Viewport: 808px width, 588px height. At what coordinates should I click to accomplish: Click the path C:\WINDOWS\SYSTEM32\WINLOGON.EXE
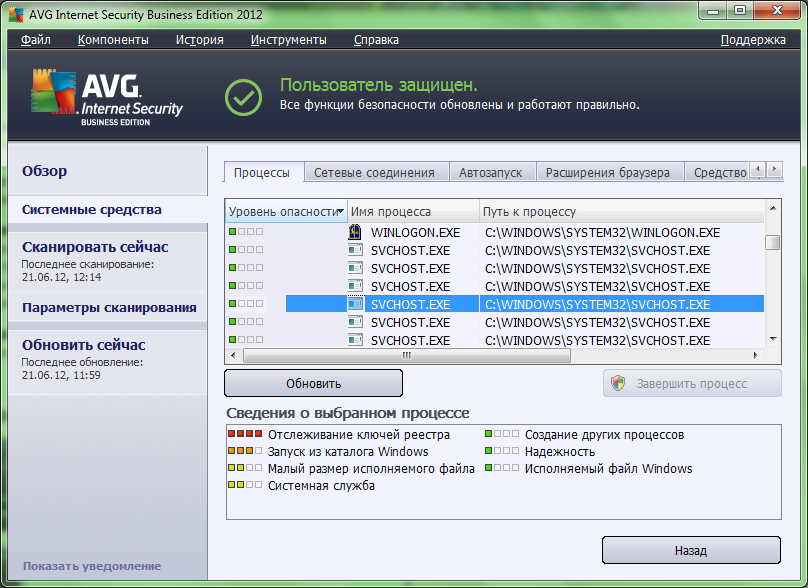click(602, 232)
